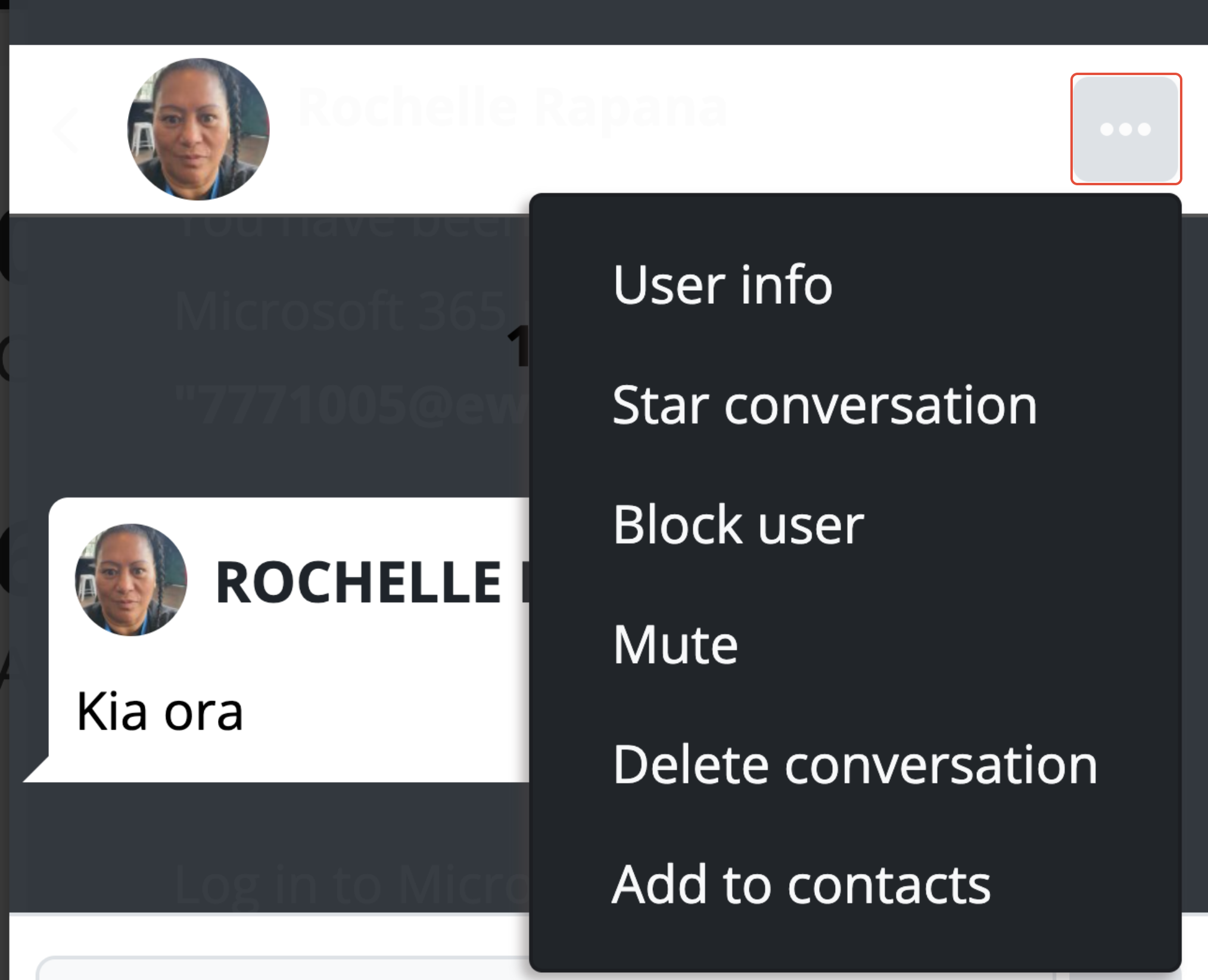Viewport: 1208px width, 980px height.
Task: Select User info from the menu
Action: tap(723, 285)
